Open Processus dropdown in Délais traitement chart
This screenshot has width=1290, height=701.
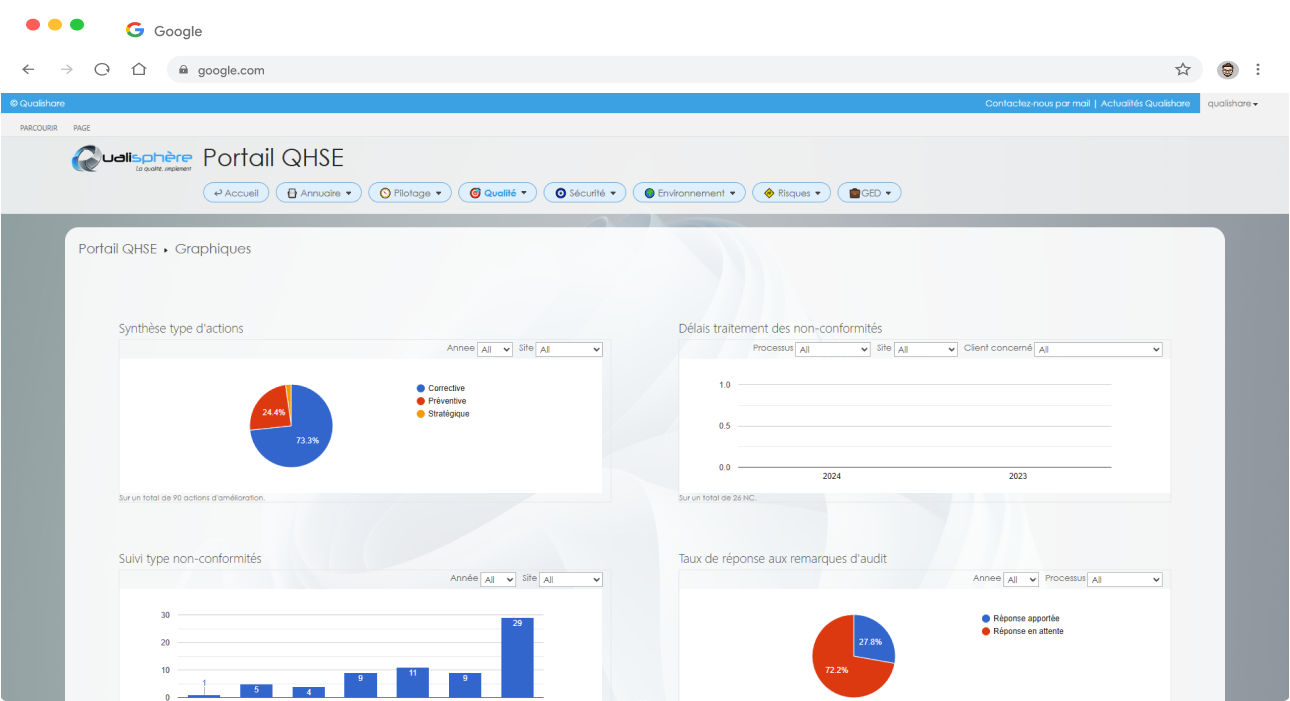(x=833, y=350)
